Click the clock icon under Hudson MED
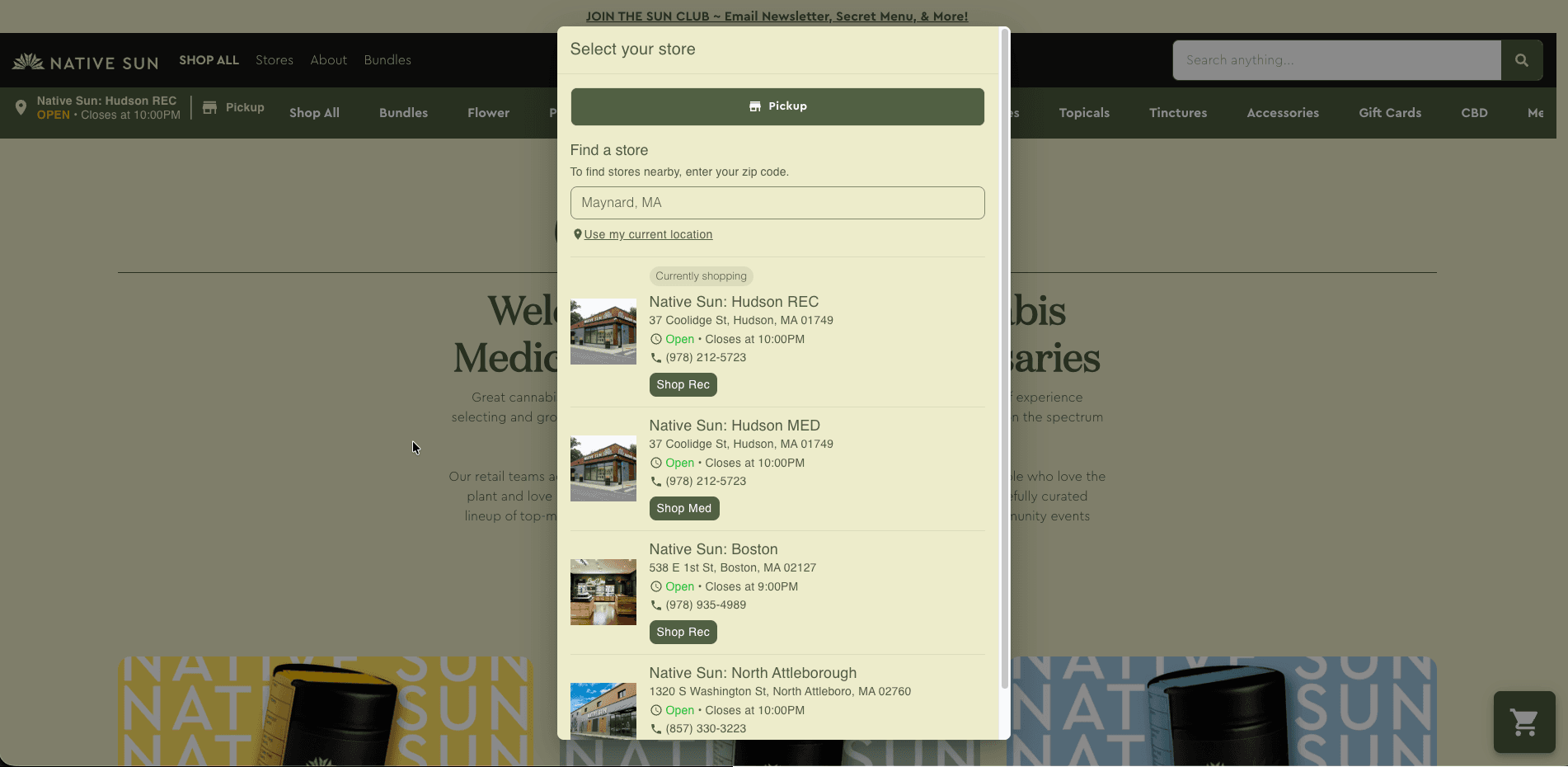The width and height of the screenshot is (1568, 767). (x=656, y=463)
